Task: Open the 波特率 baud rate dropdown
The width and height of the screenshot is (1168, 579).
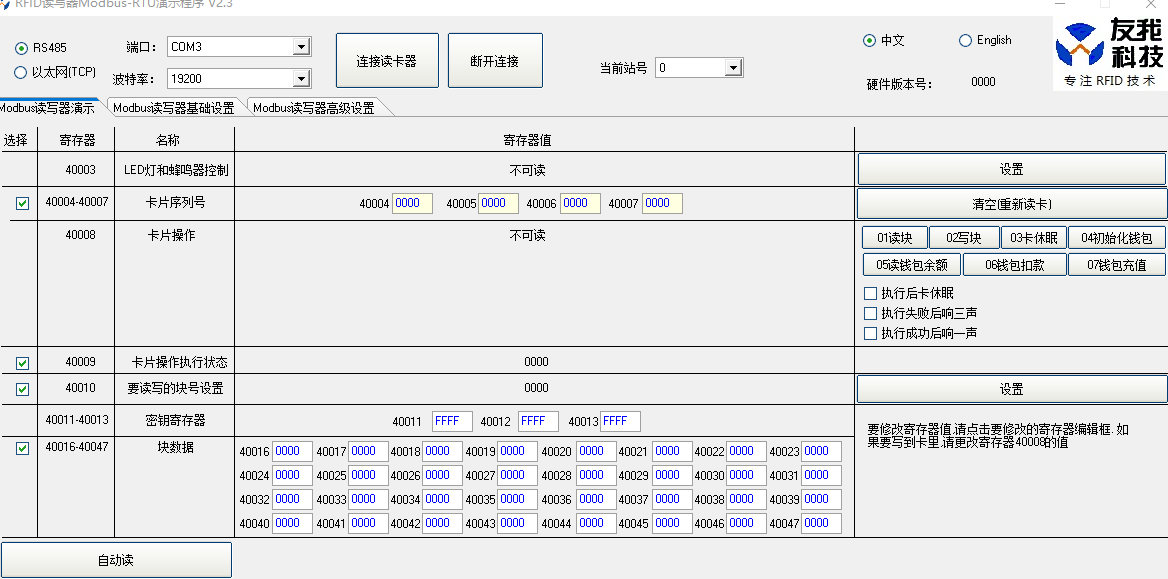Action: [x=303, y=77]
